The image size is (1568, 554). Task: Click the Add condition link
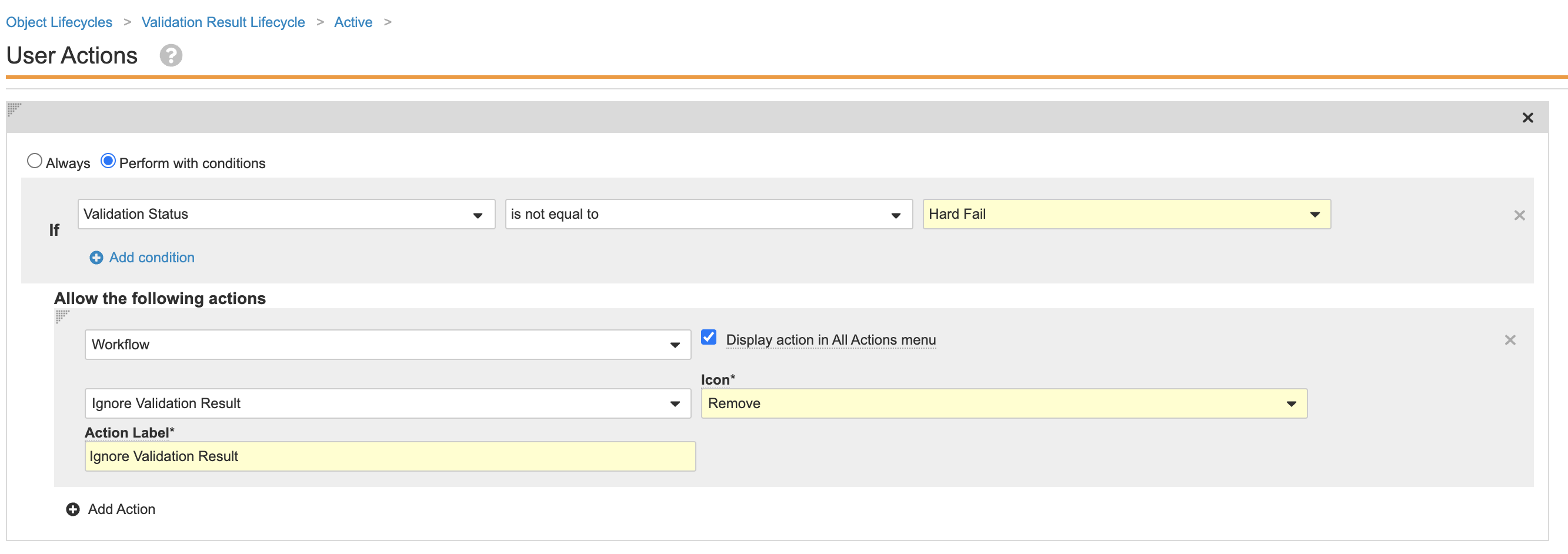[152, 258]
